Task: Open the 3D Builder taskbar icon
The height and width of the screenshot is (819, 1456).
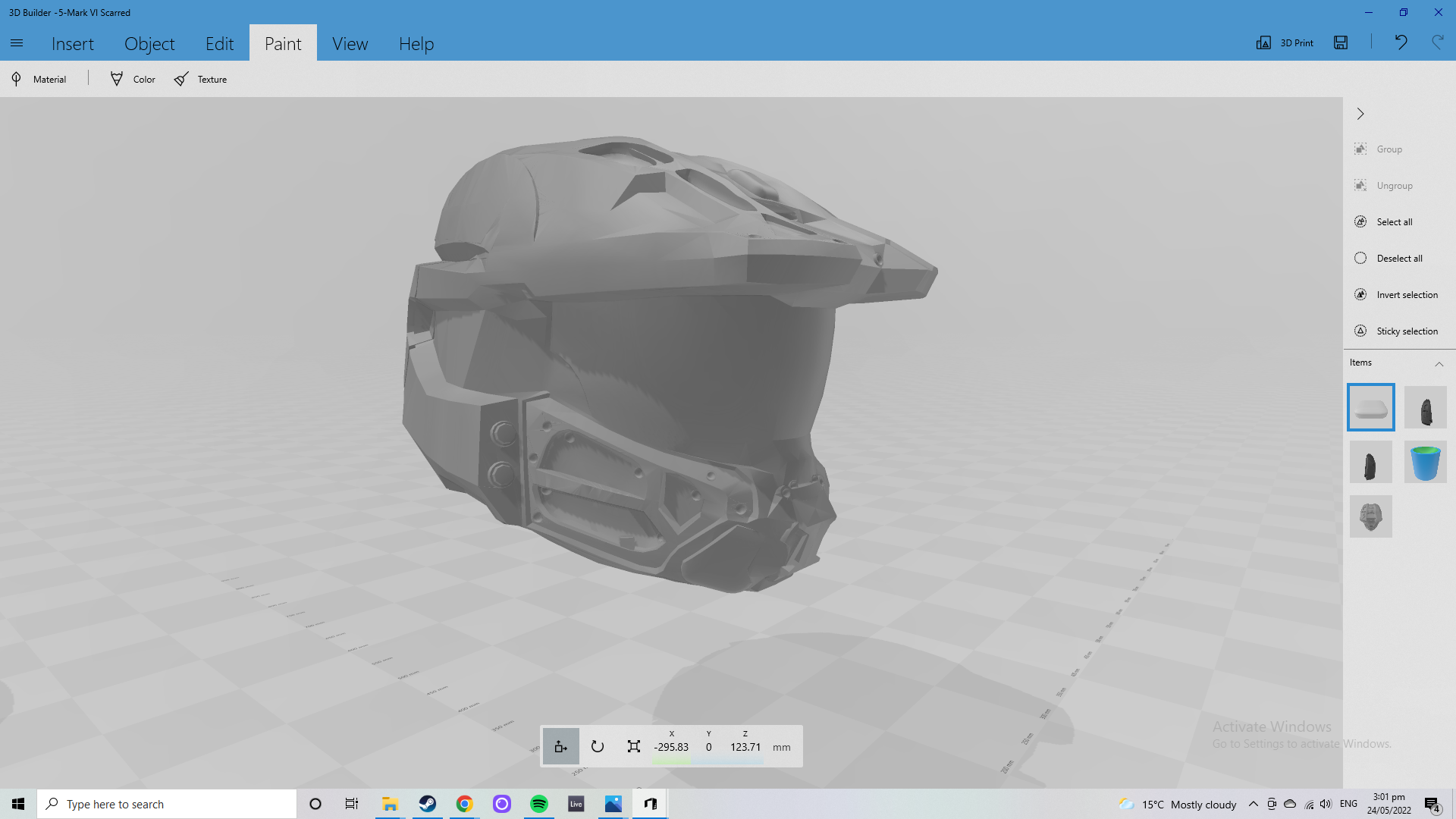Action: tap(650, 804)
